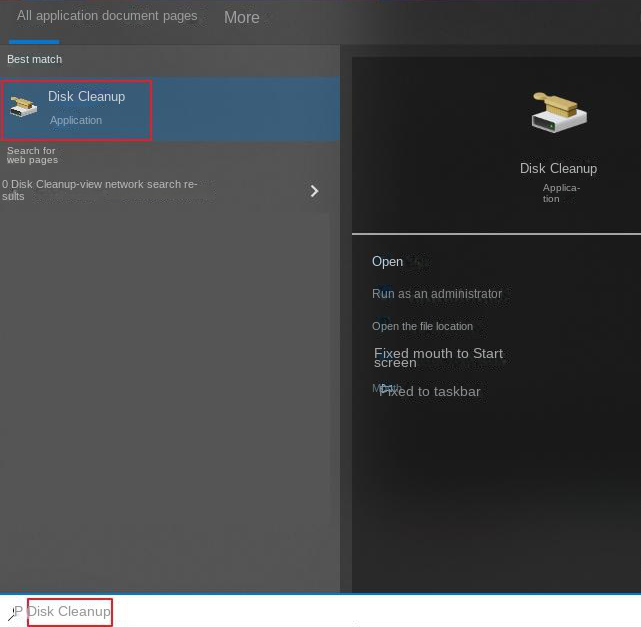Click the Disk Cleanup title in right panel
This screenshot has height=627, width=641.
558,169
